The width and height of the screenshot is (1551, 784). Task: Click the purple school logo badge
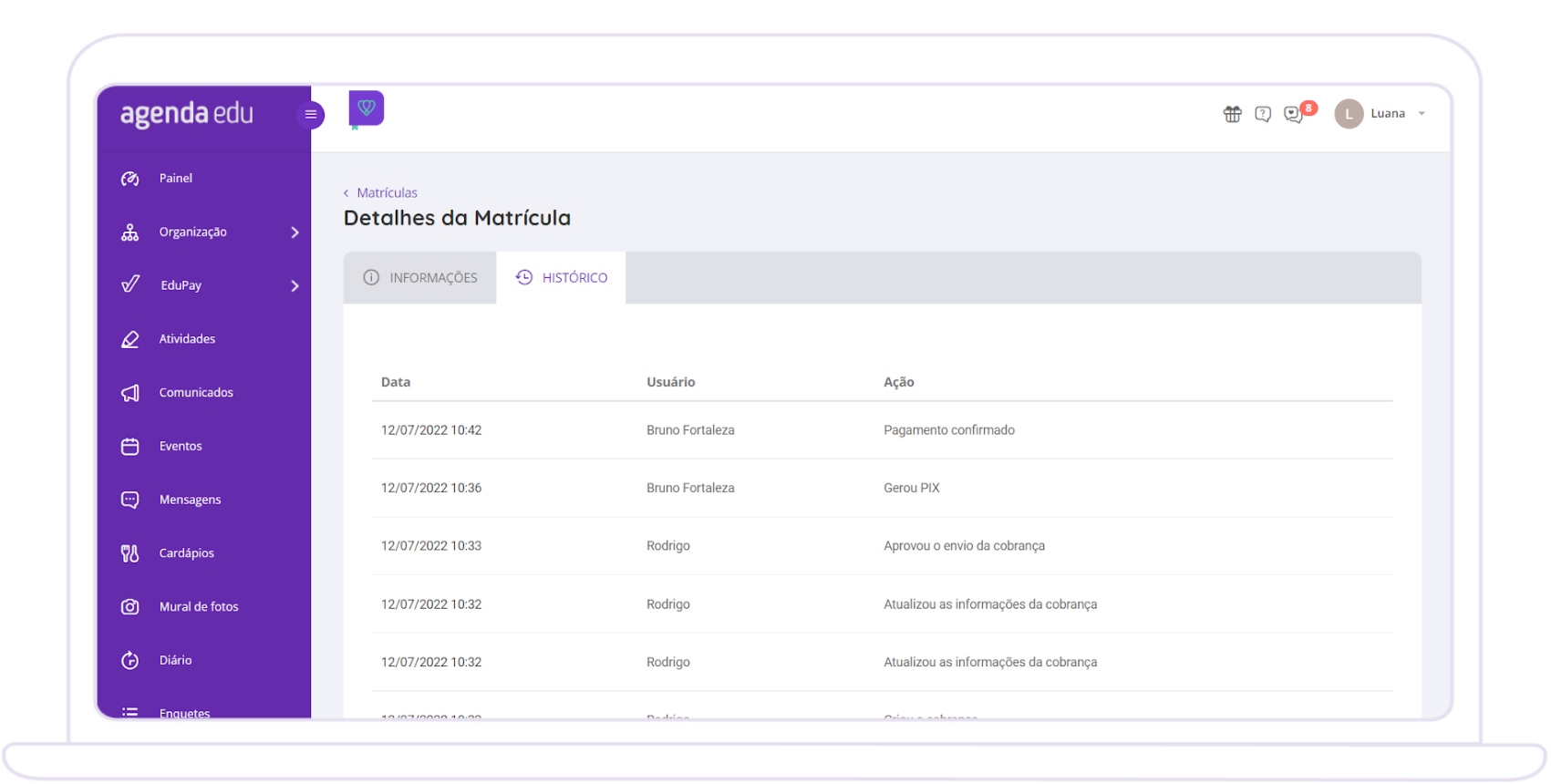366,108
